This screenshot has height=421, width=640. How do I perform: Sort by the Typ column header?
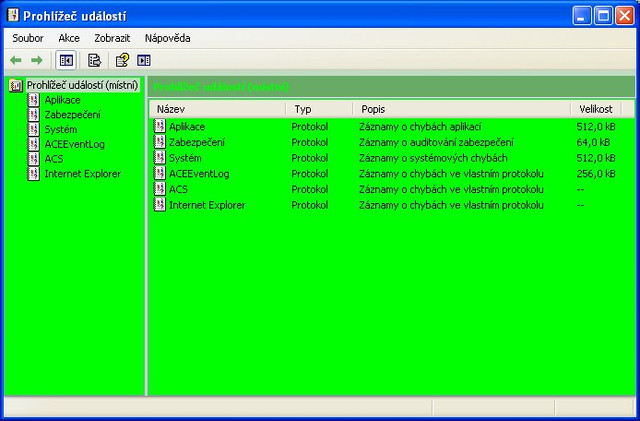pos(319,109)
